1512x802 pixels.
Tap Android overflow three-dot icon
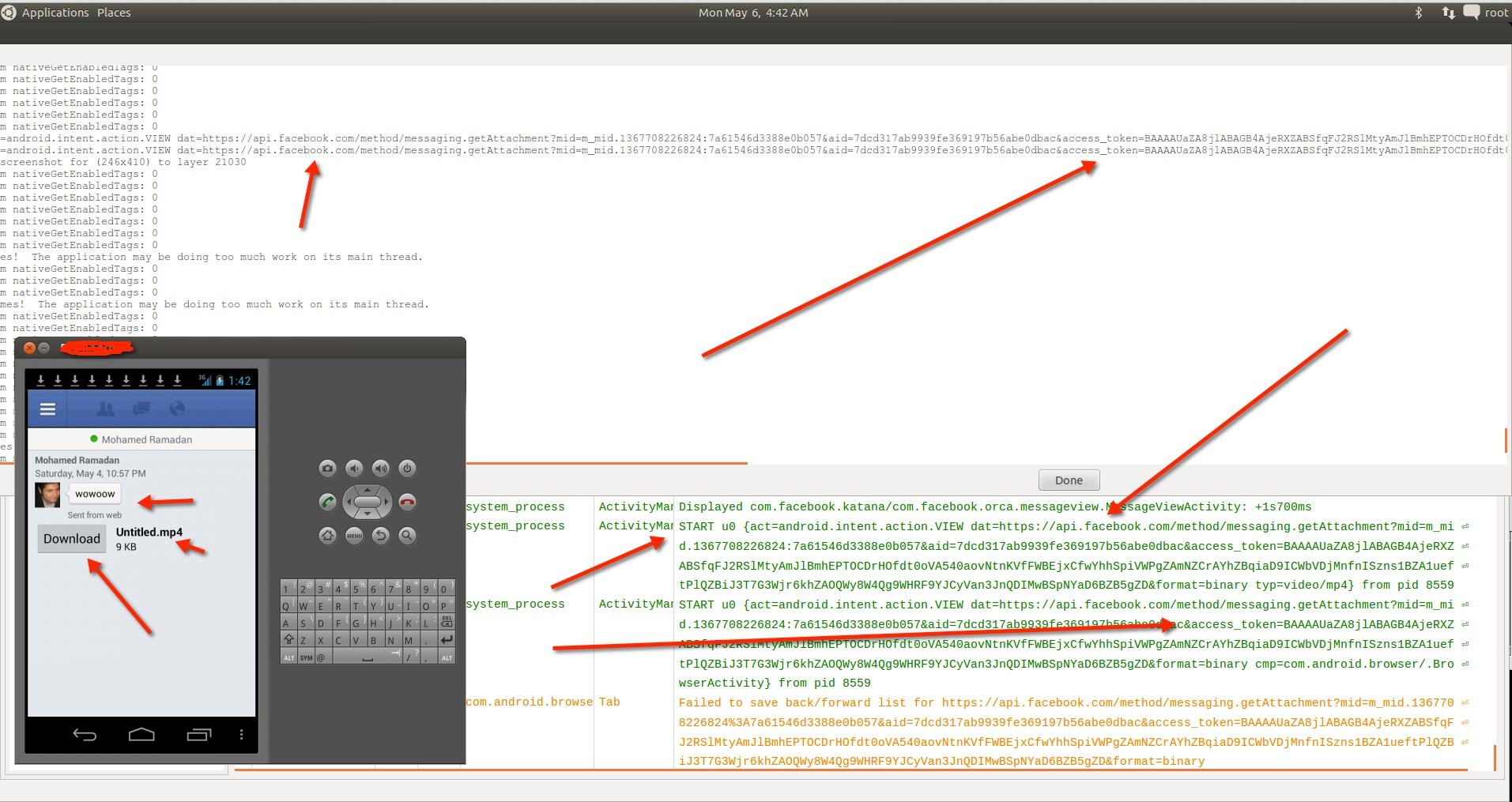click(x=241, y=735)
